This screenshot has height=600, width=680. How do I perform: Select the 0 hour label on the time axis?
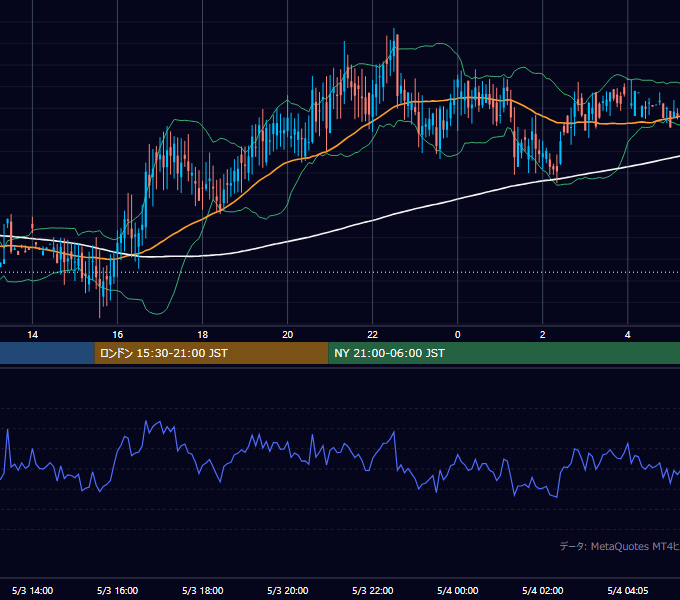pos(458,335)
